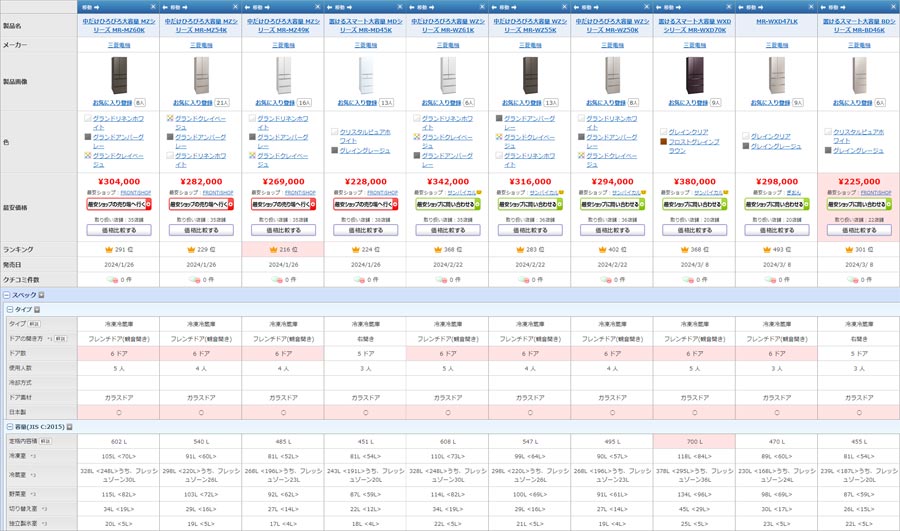900x531 pixels.
Task: Open the 解説 badge beside the タイプ row label
Action: point(34,324)
